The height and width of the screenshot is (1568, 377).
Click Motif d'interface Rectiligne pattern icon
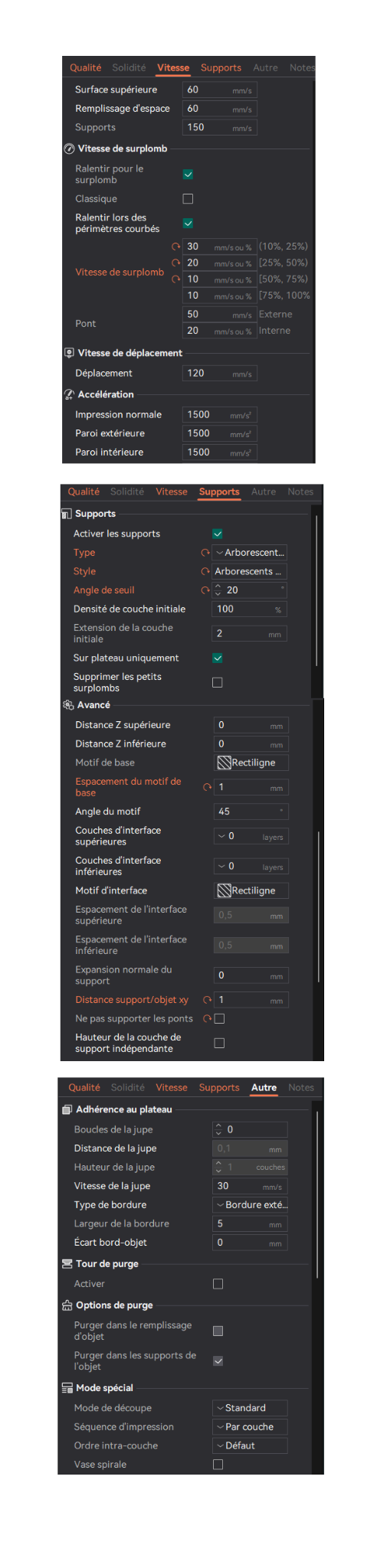tap(225, 890)
